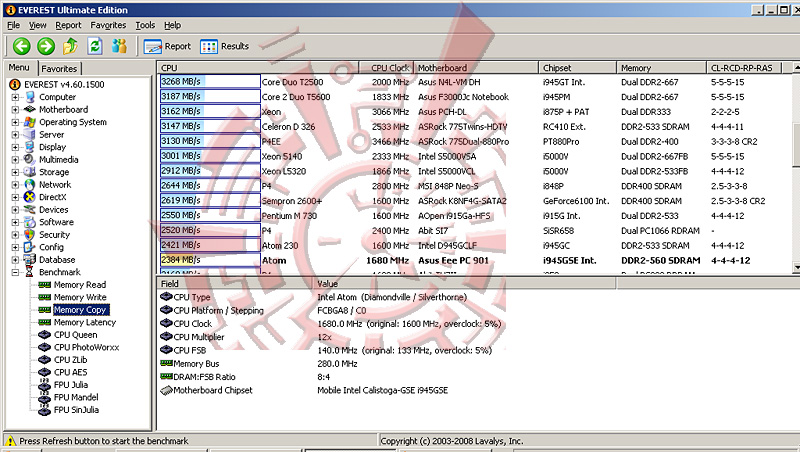Select the Storage icon in tree
The height and width of the screenshot is (452, 800).
(x=30, y=172)
